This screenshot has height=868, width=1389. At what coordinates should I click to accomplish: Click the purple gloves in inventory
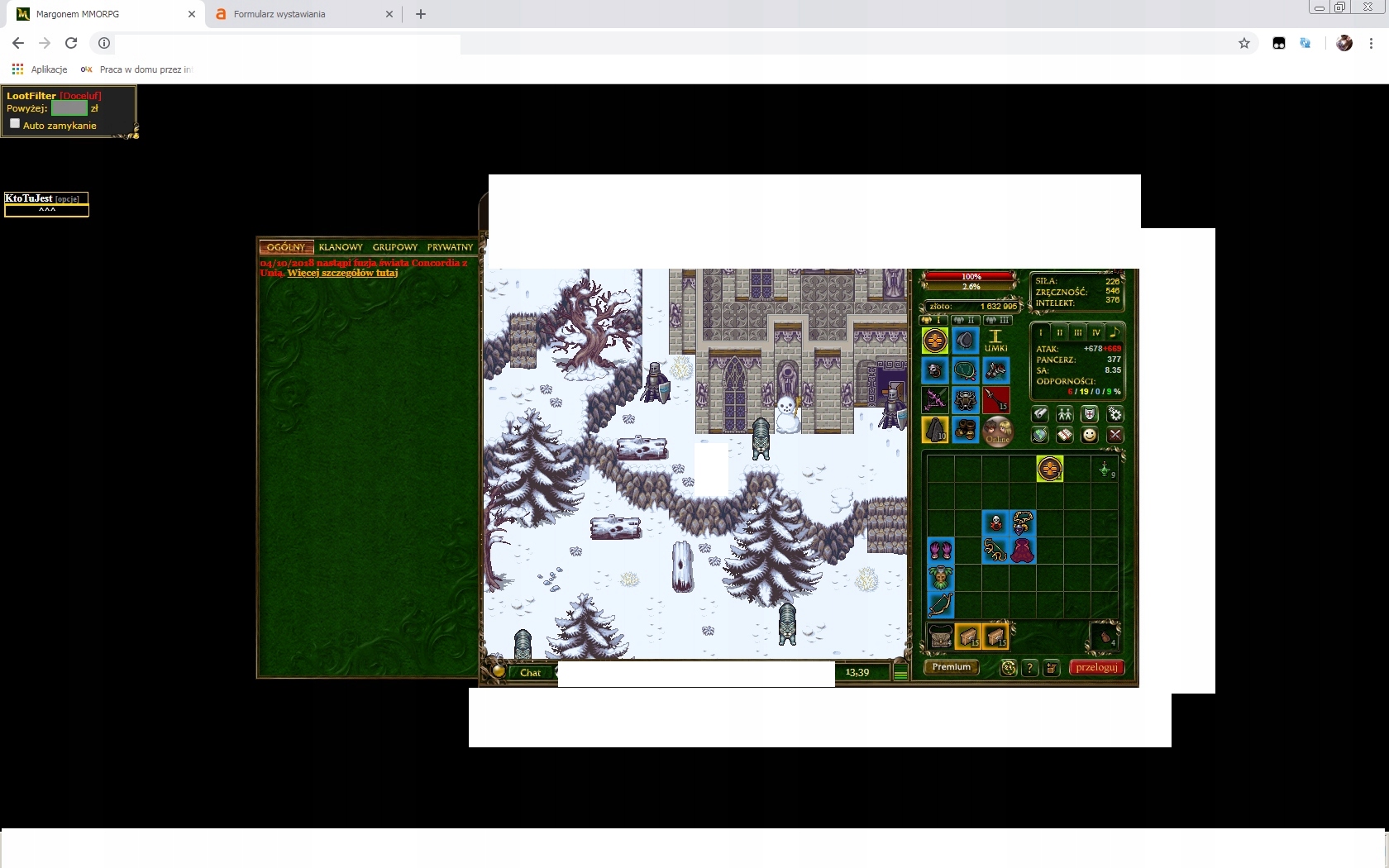tap(941, 551)
